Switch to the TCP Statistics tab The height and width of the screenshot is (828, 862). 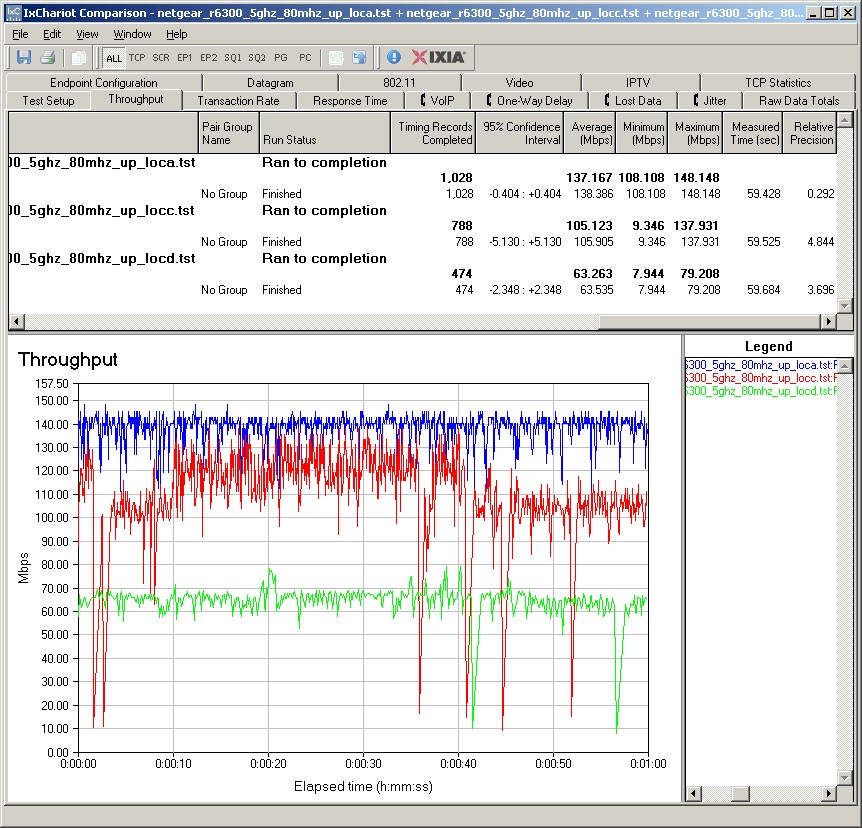click(x=778, y=82)
